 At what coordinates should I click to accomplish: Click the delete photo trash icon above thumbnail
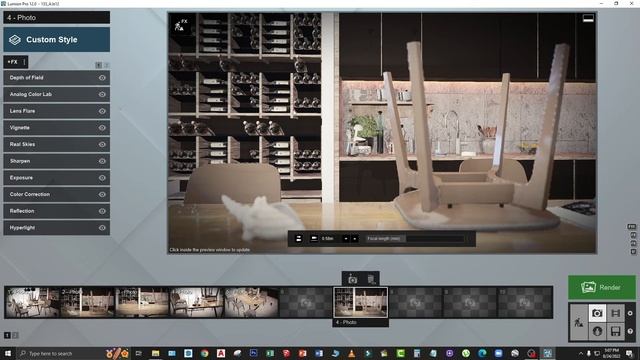pos(371,280)
